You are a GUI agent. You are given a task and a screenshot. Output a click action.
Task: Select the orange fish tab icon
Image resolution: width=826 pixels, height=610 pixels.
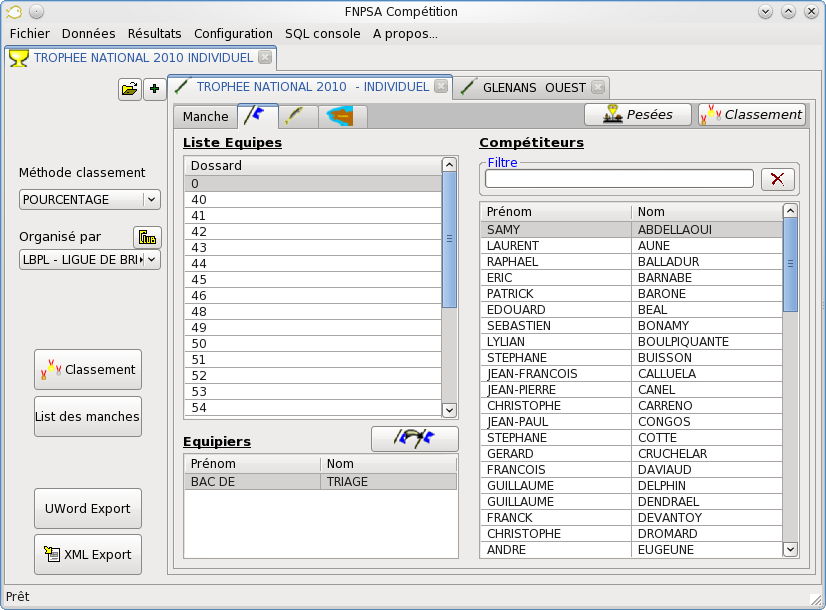(x=342, y=116)
